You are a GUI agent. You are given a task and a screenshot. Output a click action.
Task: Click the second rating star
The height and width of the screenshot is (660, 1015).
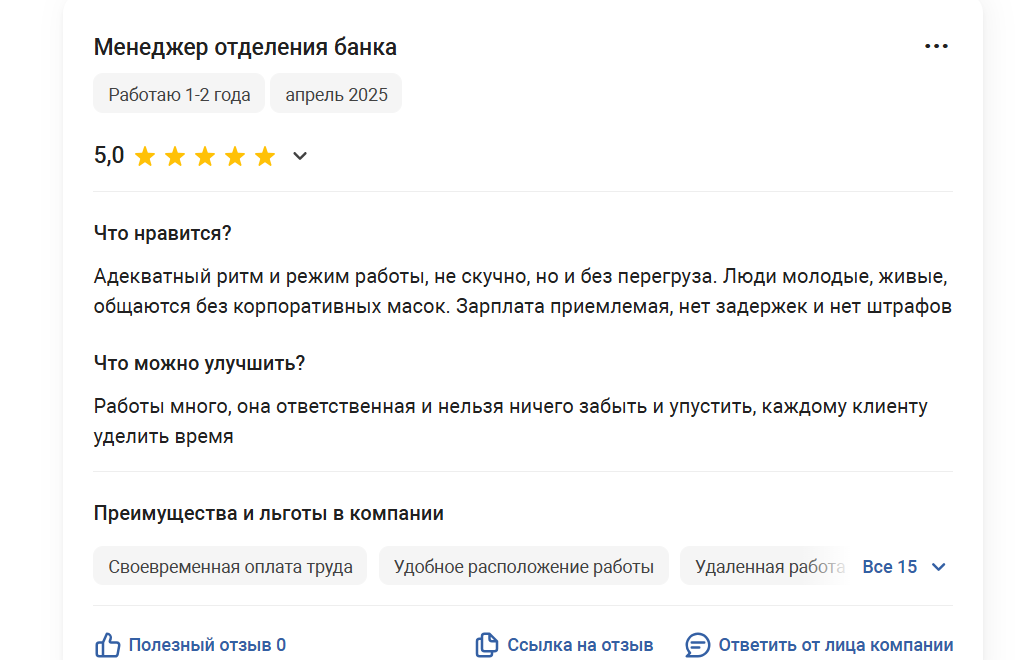coord(175,156)
